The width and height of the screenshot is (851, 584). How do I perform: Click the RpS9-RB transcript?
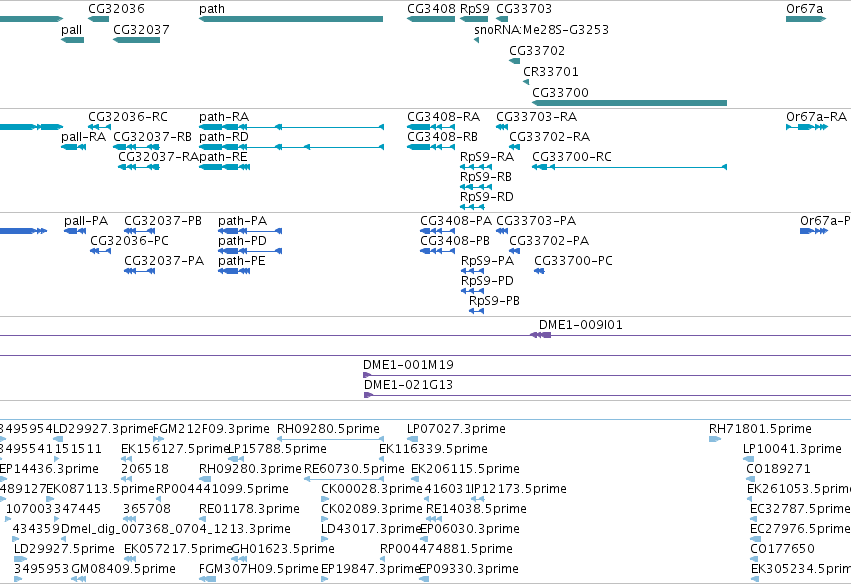[x=476, y=187]
